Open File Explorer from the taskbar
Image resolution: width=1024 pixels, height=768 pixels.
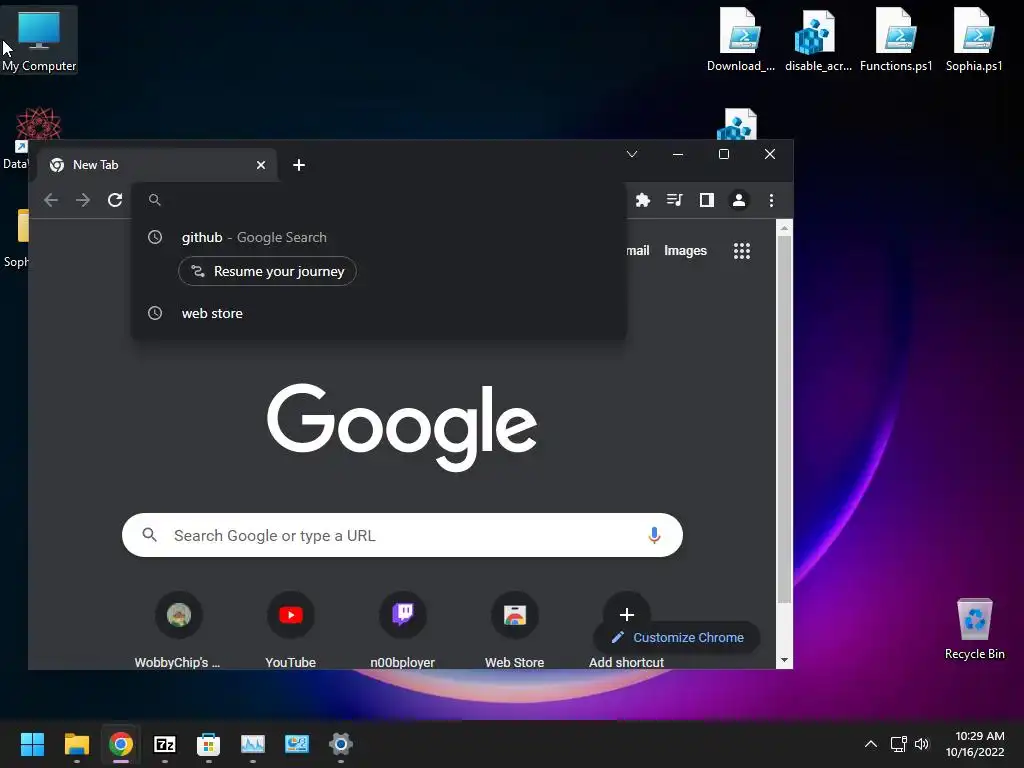coord(76,744)
